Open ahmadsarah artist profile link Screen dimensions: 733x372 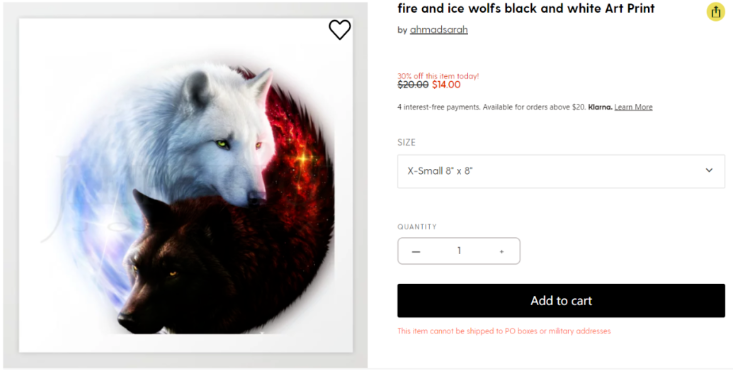click(x=438, y=30)
